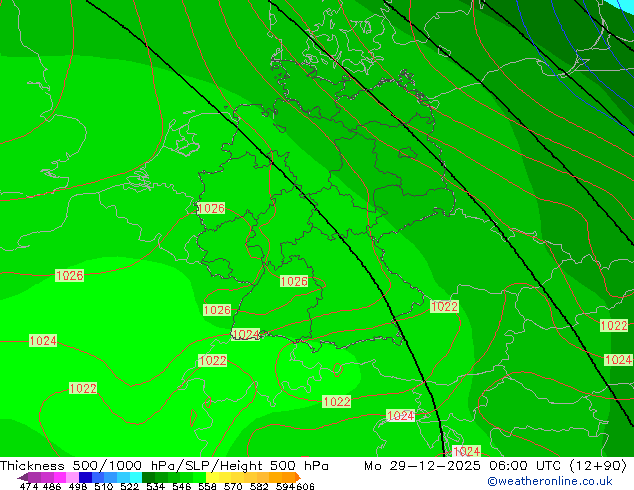Click the 1024 label just above the date caption
This screenshot has width=634, height=490.
466,451
